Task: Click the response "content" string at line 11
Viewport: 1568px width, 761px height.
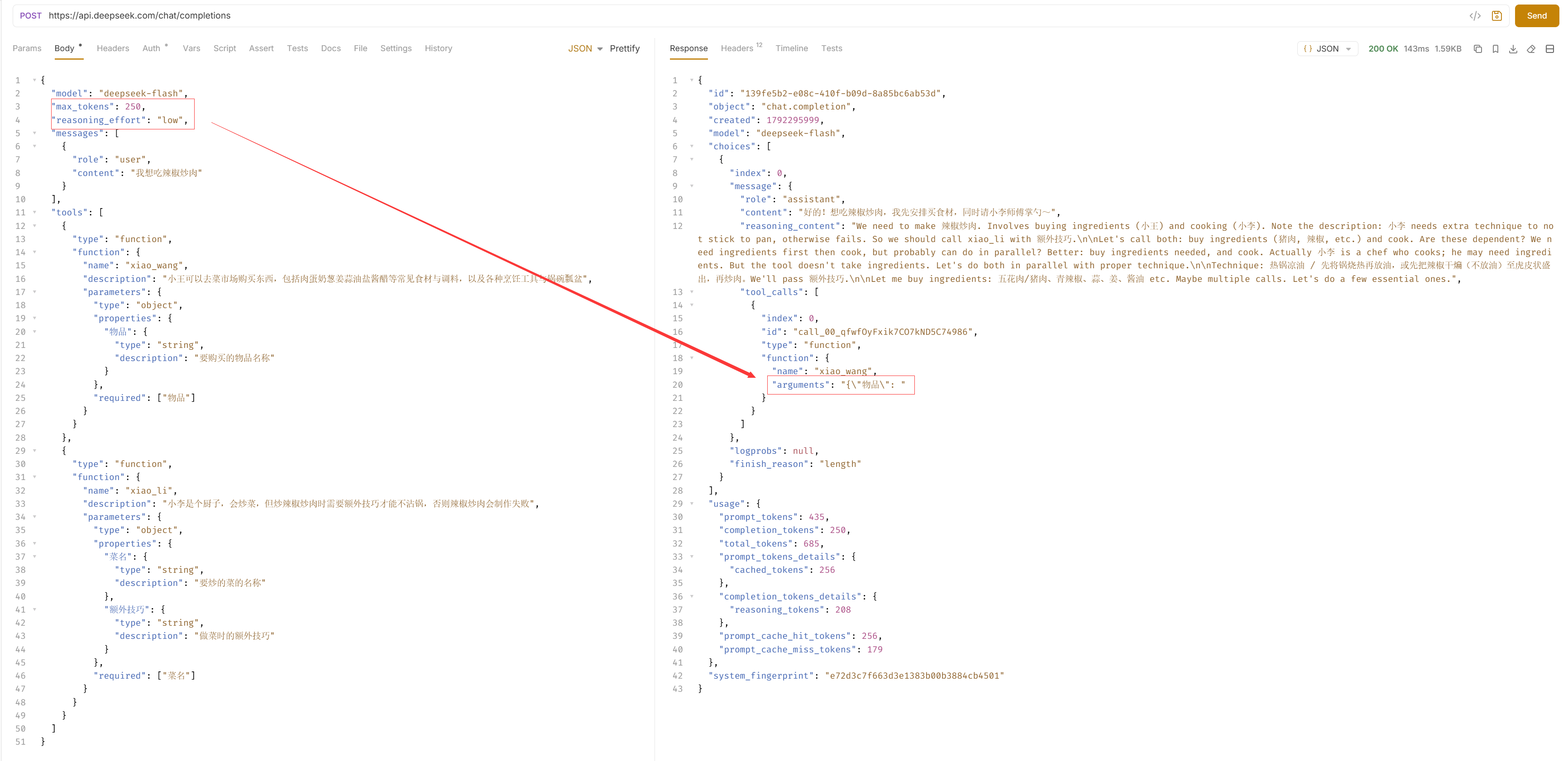Action: (927, 213)
